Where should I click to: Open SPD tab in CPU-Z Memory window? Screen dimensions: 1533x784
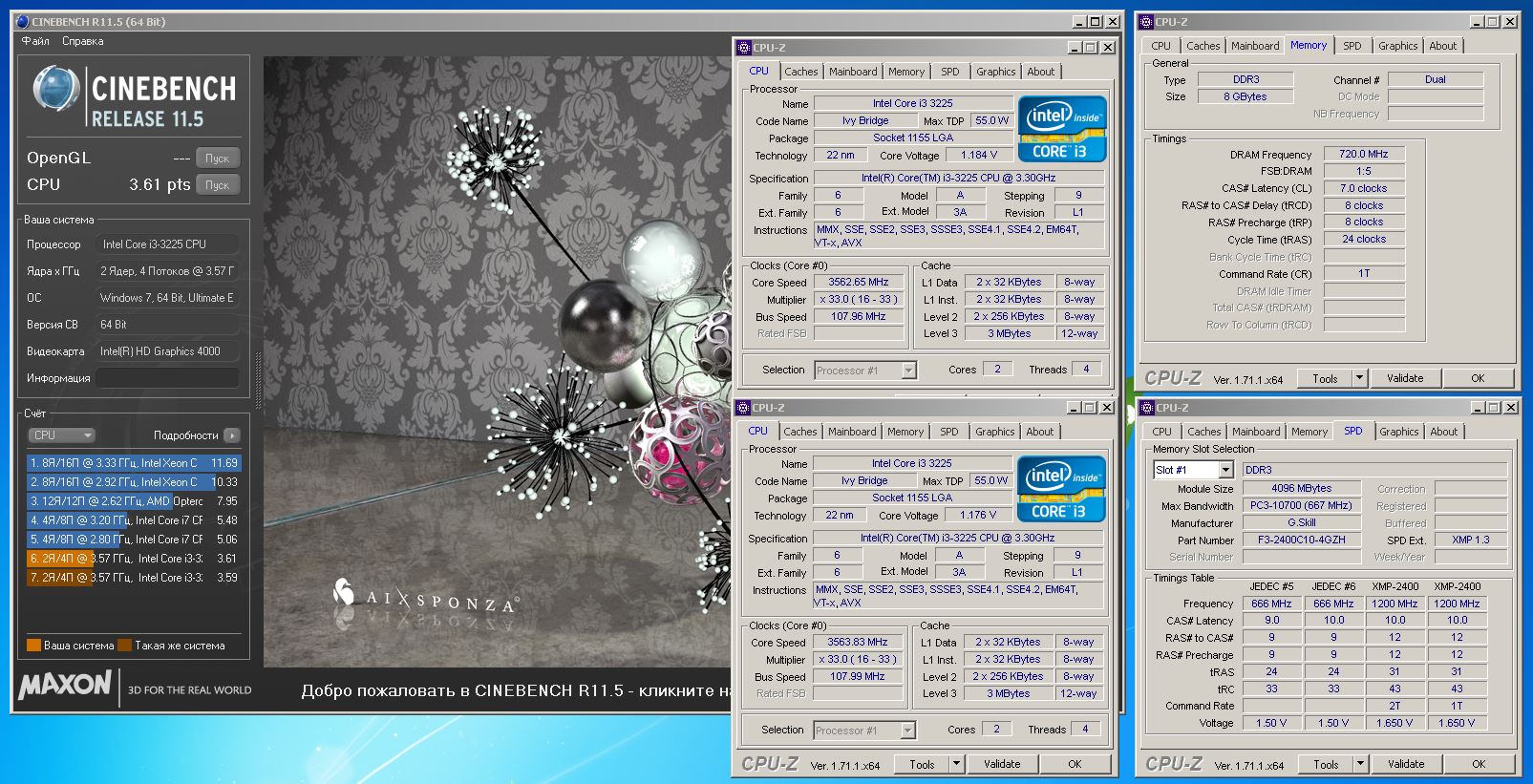pos(1352,46)
